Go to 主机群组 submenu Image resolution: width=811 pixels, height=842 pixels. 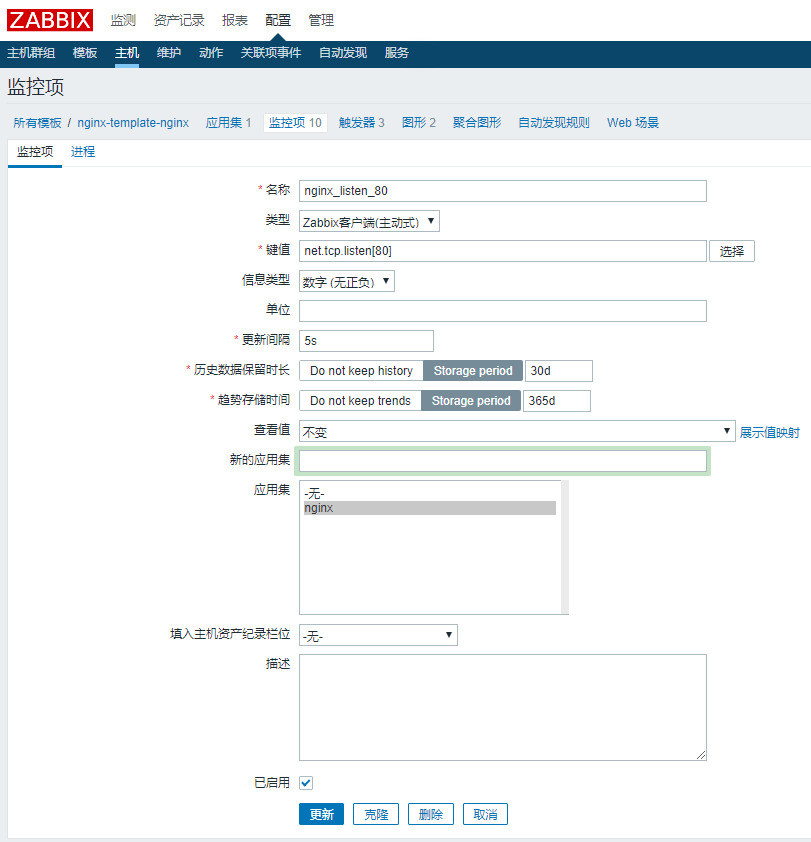(x=31, y=53)
